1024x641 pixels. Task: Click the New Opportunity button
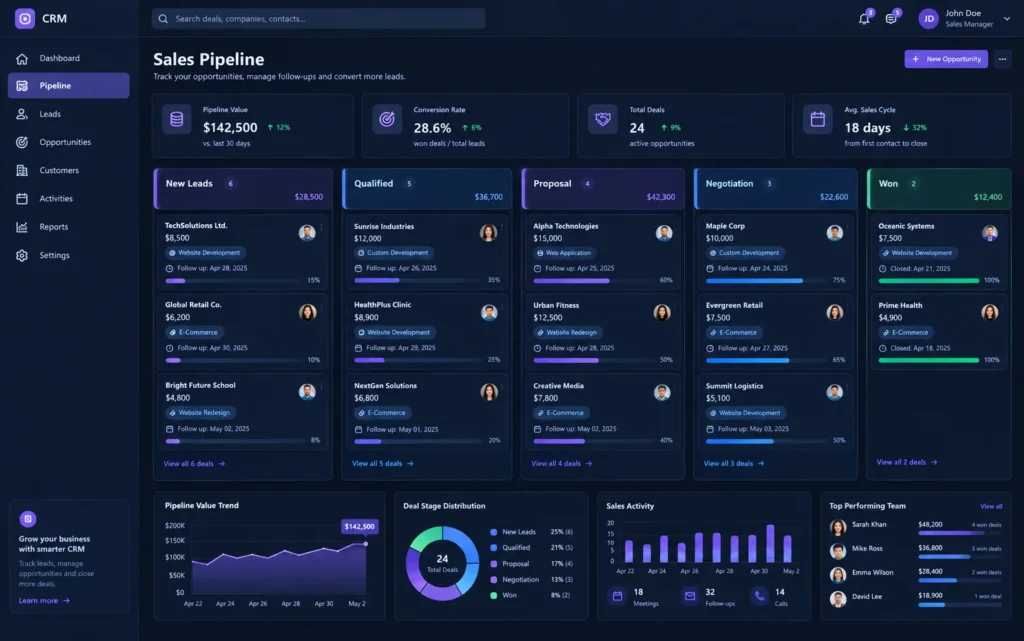coord(946,59)
